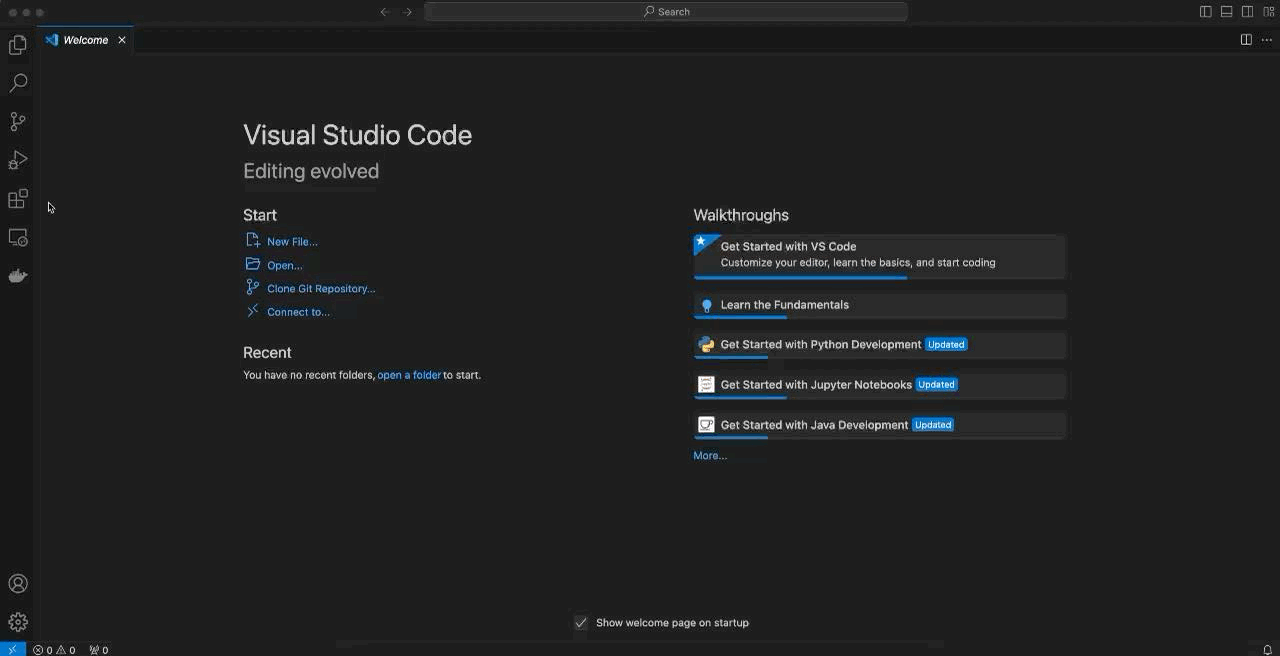1280x656 pixels.
Task: Click the Search box in the title bar
Action: click(665, 11)
